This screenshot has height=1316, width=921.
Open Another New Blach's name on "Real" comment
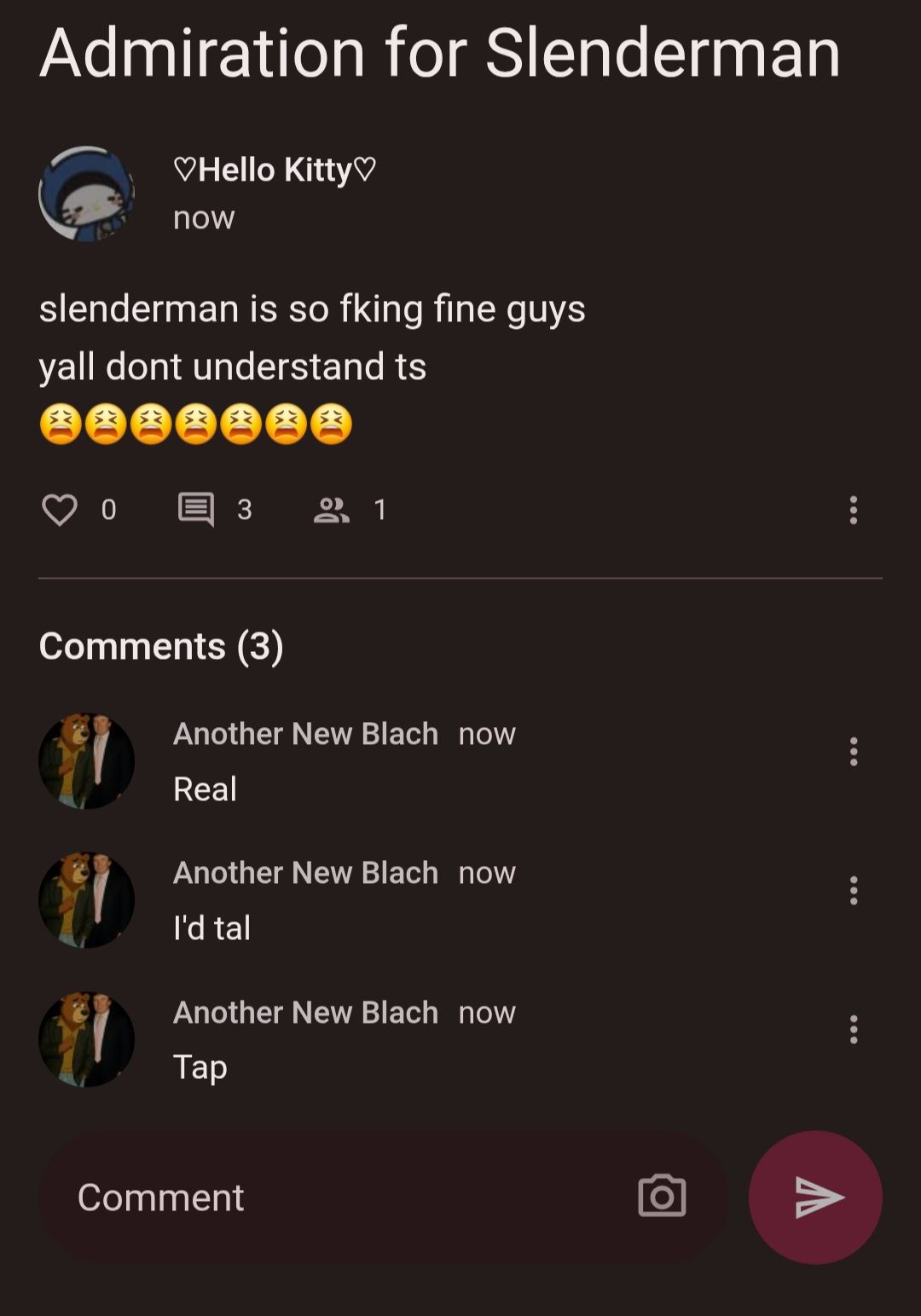point(305,734)
